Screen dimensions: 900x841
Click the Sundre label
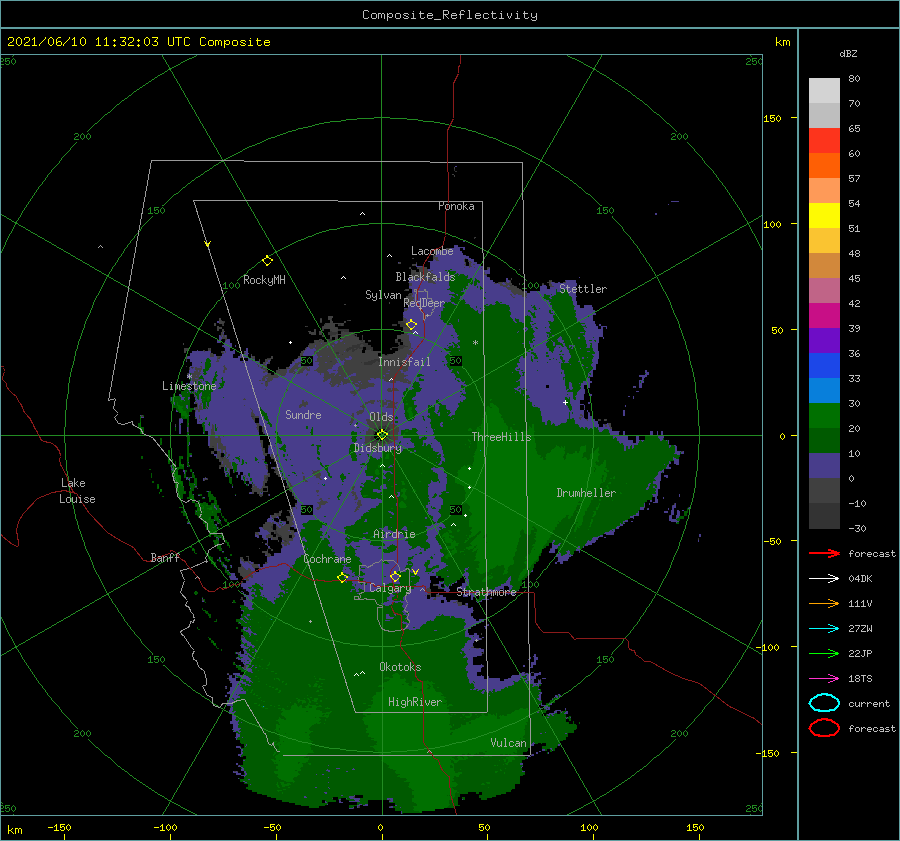[303, 414]
